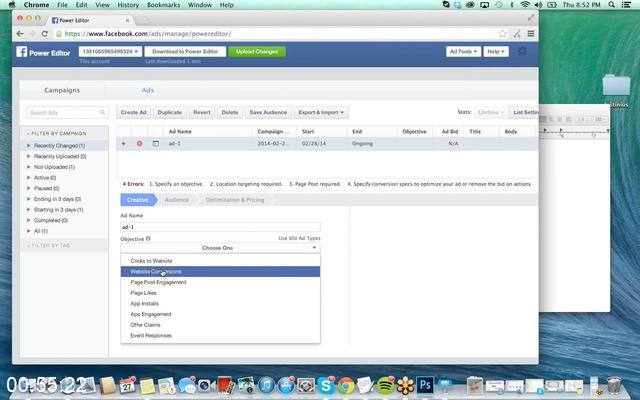Click Download to Power Editor button
This screenshot has width=640, height=400.
point(185,51)
